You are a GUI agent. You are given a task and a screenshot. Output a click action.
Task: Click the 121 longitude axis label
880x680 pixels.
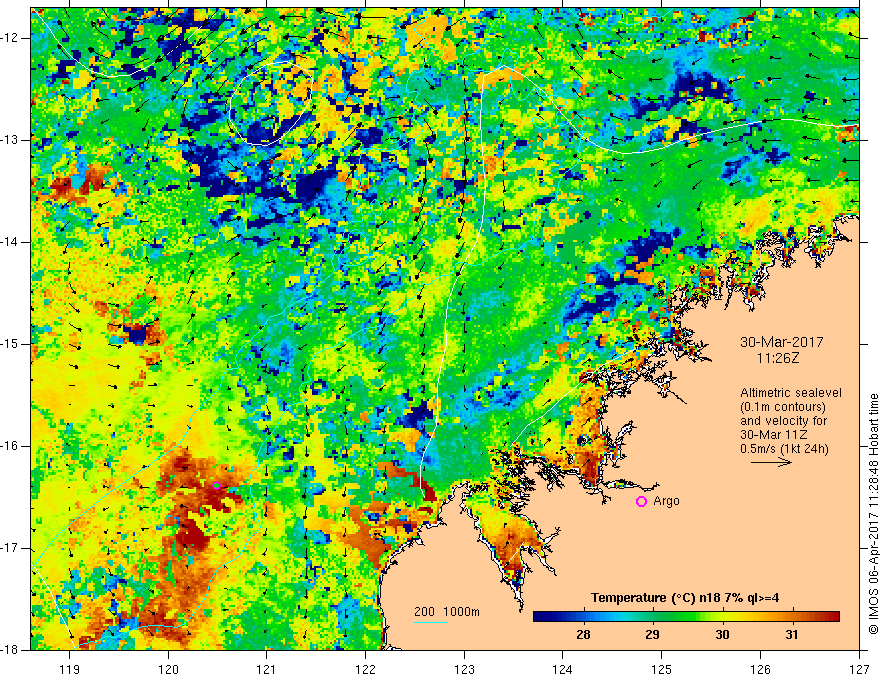(x=267, y=669)
